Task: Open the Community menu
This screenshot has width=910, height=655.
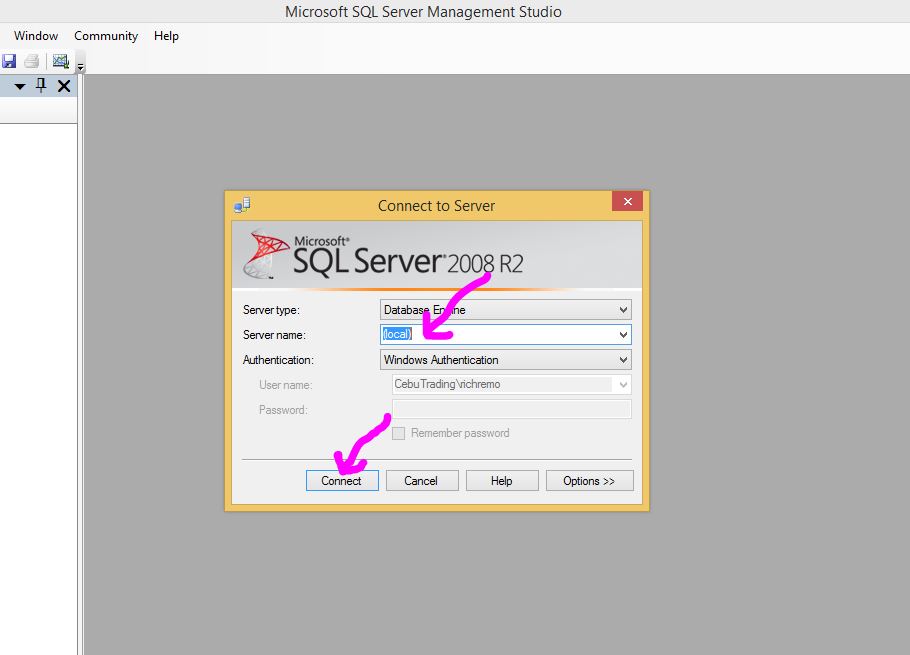Action: point(106,36)
